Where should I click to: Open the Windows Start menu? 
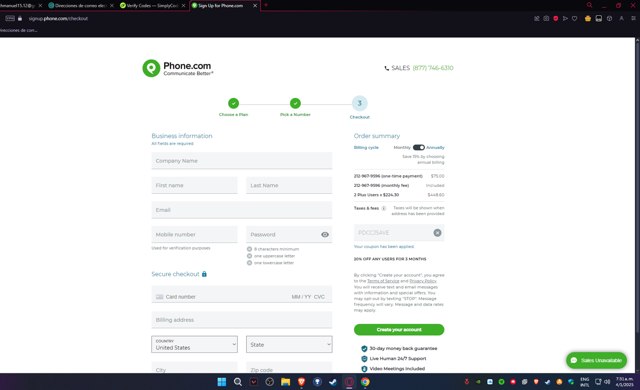pos(222,382)
